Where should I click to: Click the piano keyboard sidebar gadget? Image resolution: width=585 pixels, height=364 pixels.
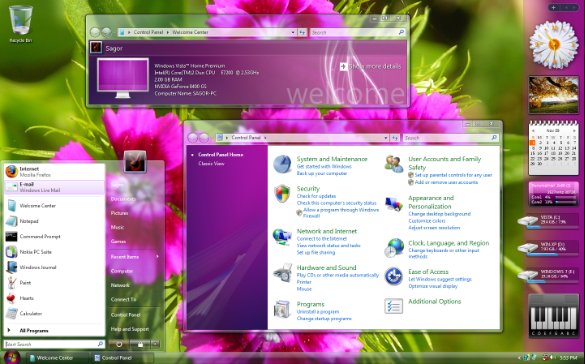click(x=553, y=316)
